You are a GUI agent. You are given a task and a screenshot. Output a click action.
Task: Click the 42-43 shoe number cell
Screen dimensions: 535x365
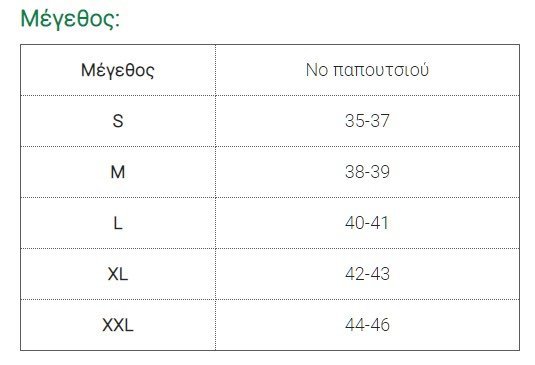[x=367, y=274]
